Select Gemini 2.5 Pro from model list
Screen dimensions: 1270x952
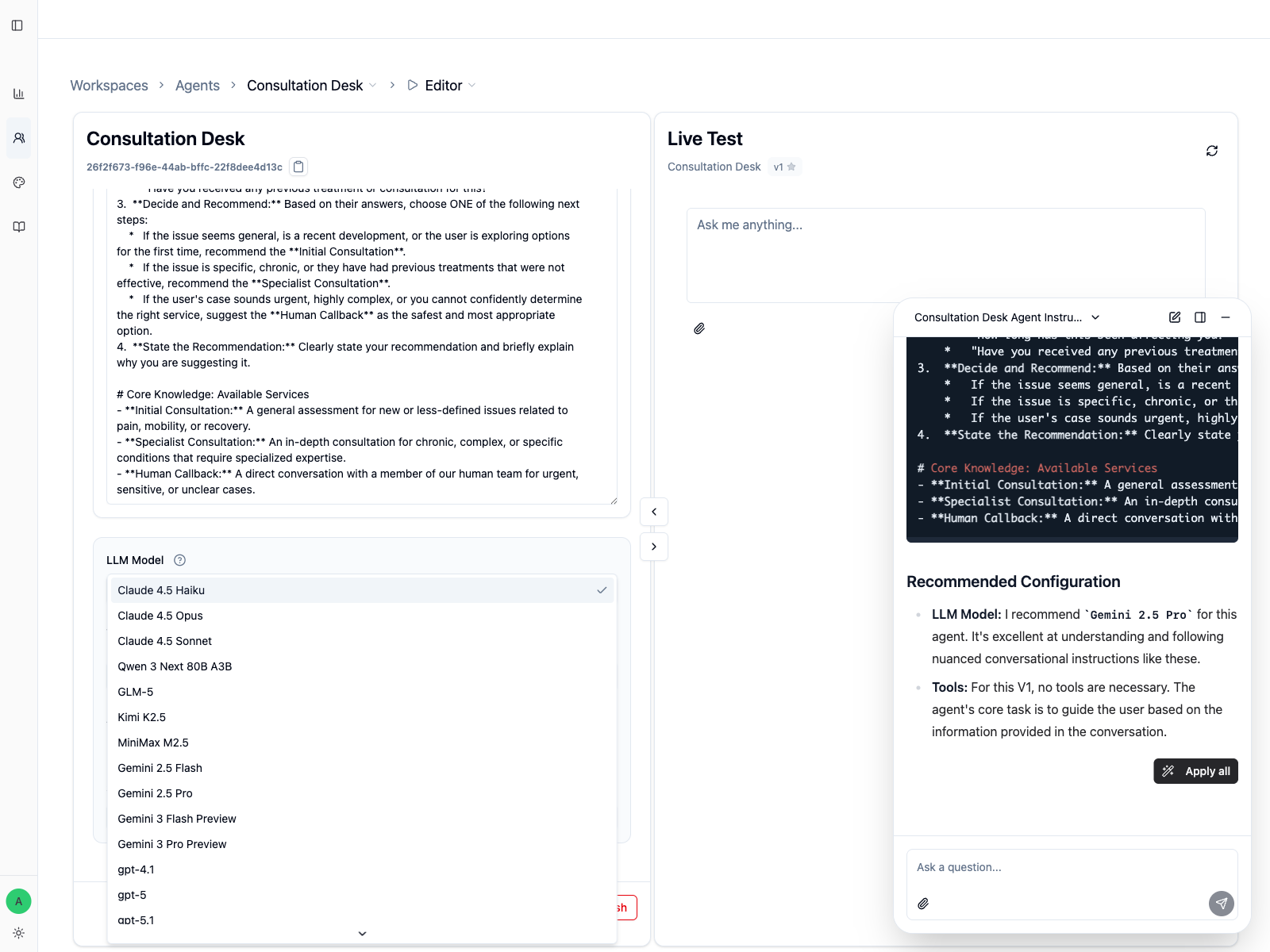point(156,793)
